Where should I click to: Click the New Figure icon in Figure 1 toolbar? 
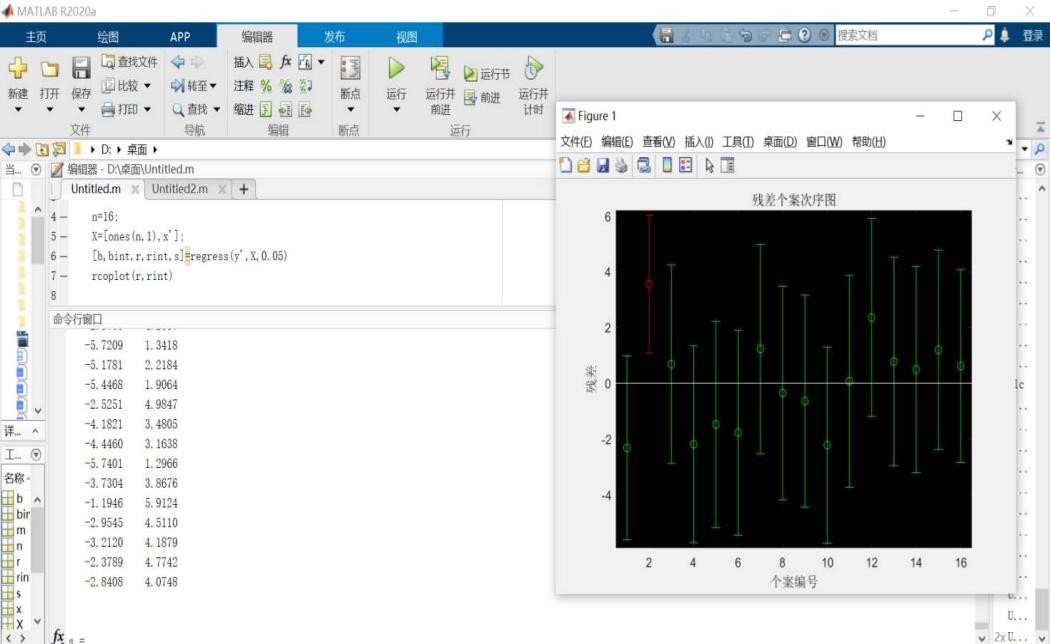point(566,165)
